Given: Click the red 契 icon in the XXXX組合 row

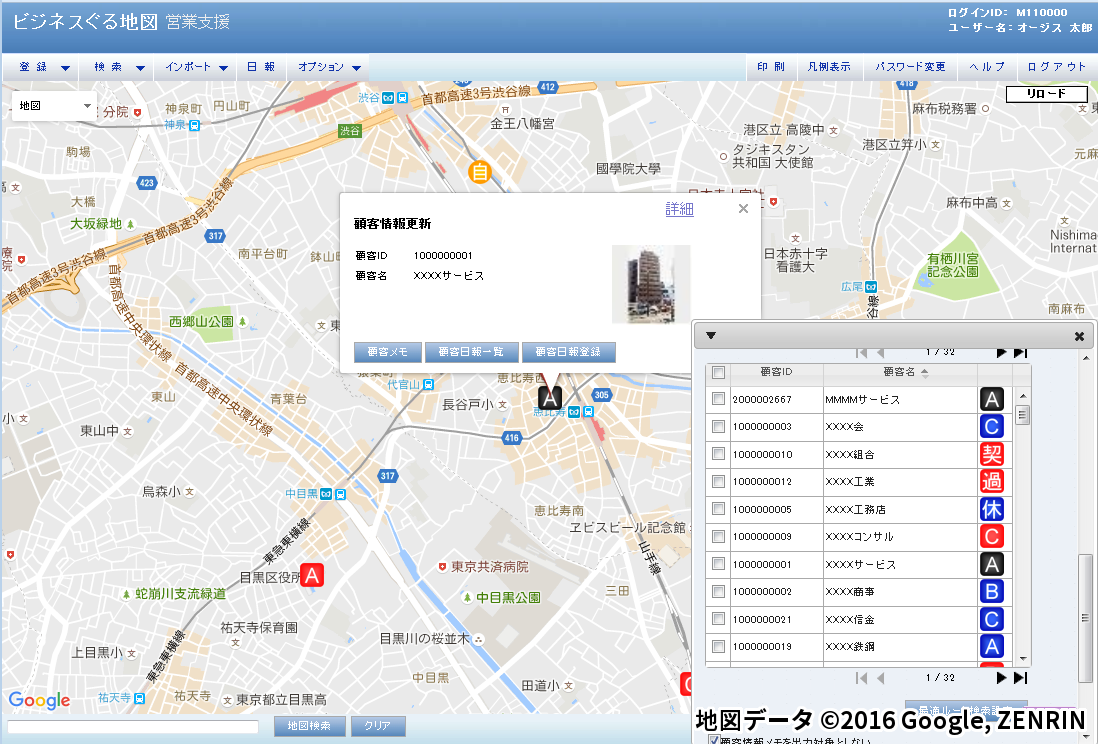Looking at the screenshot, I should click(x=992, y=454).
